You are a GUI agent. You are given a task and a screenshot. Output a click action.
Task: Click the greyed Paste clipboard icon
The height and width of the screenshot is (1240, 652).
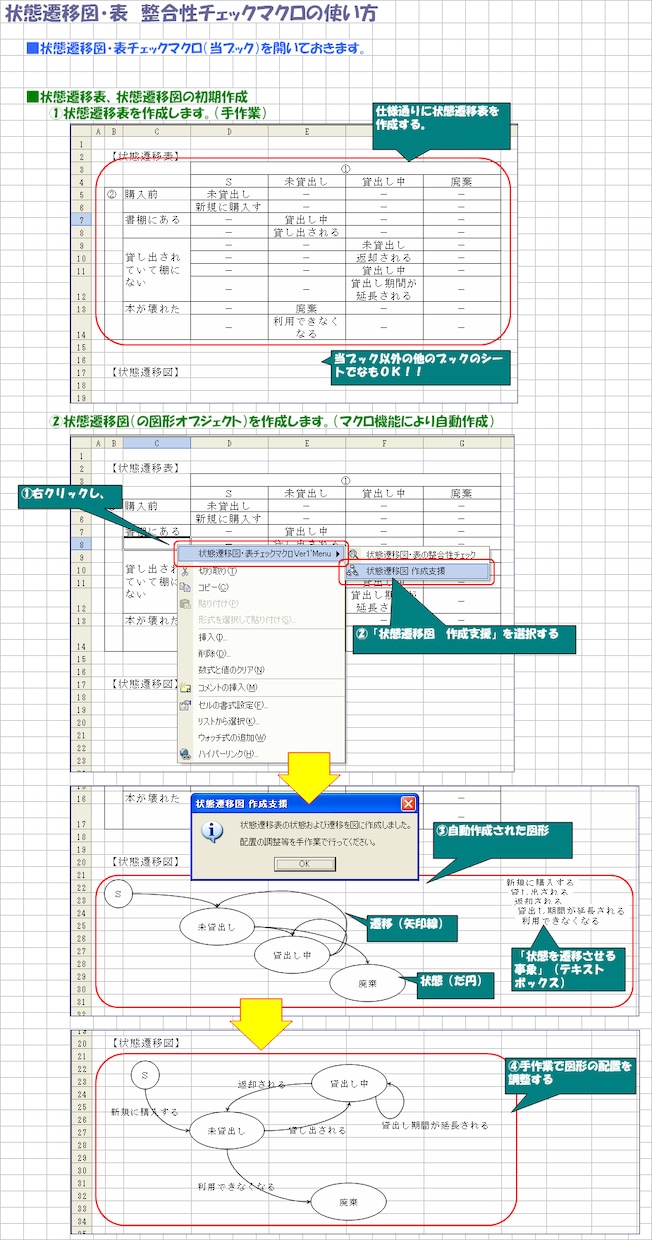pos(185,603)
